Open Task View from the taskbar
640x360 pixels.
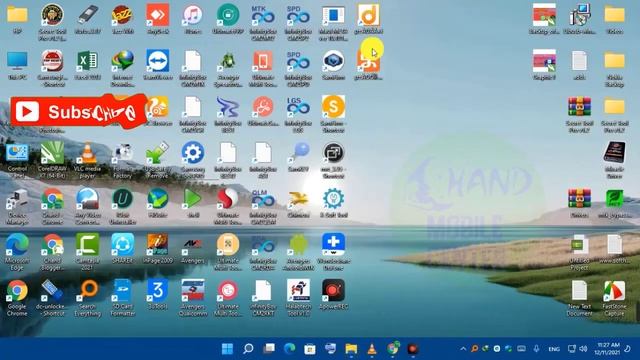[269, 349]
